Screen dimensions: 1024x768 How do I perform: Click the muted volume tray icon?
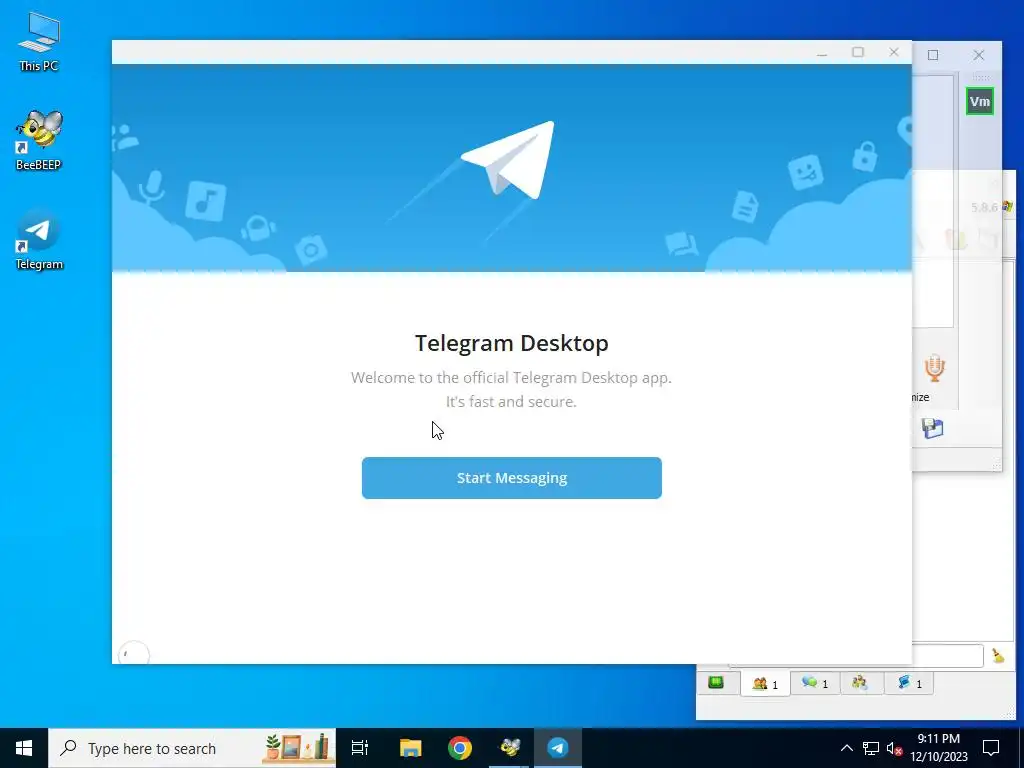point(894,748)
